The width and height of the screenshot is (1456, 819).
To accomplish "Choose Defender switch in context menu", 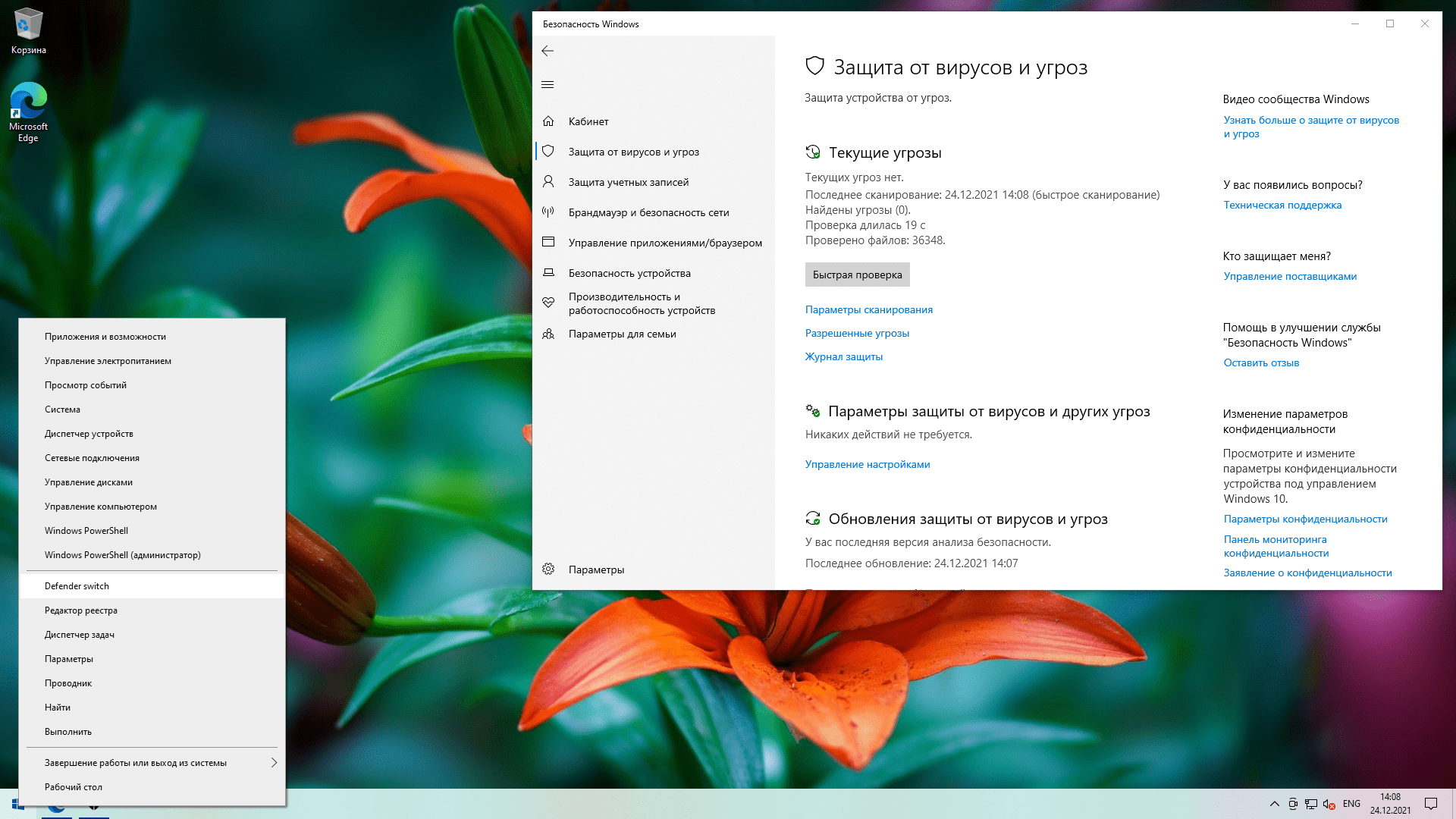I will [77, 586].
